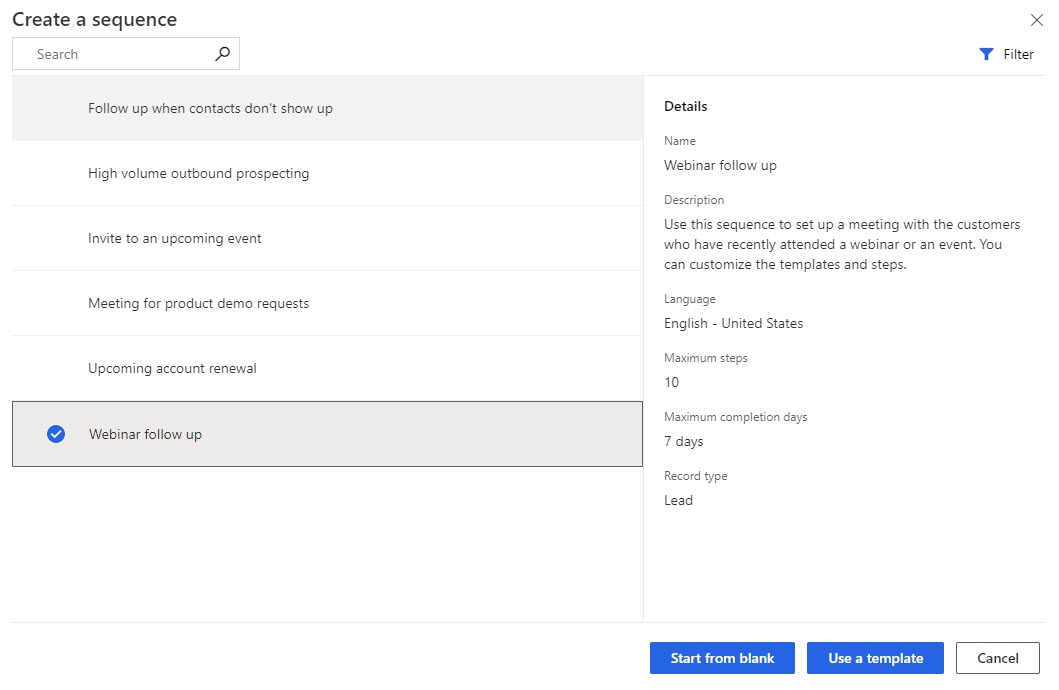Uncheck the blue checkmark on Webinar follow up

pyautogui.click(x=56, y=434)
